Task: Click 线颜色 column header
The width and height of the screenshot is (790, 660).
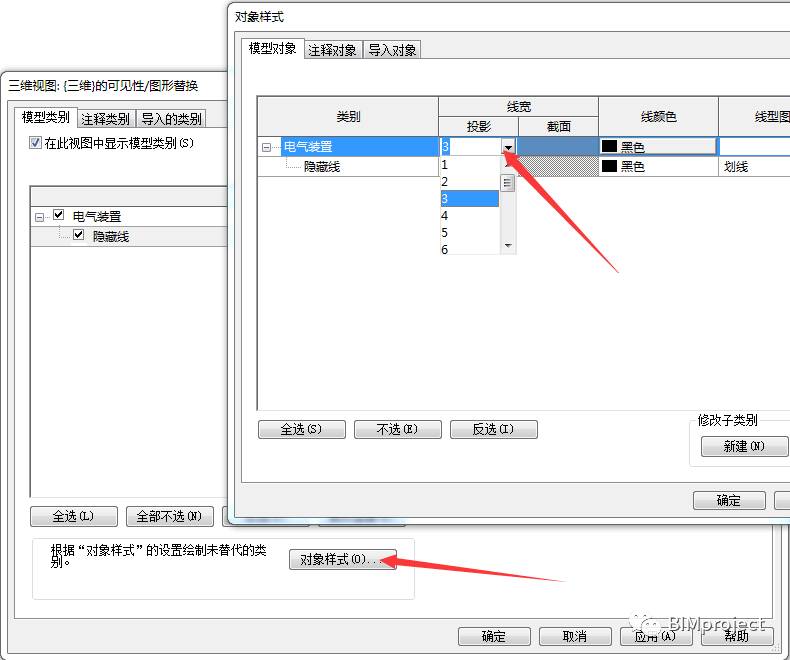Action: click(x=659, y=116)
